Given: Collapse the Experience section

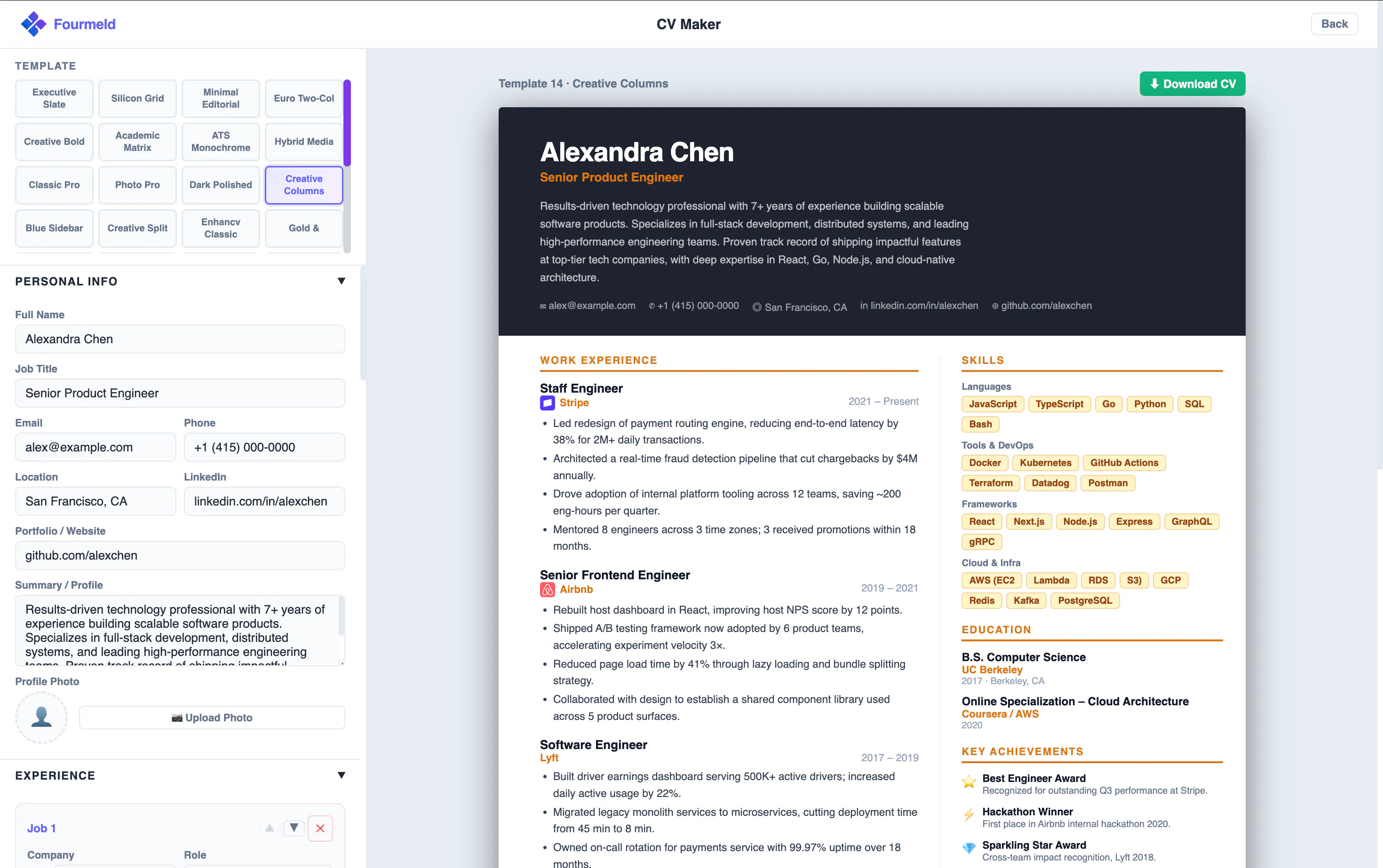Looking at the screenshot, I should (341, 775).
